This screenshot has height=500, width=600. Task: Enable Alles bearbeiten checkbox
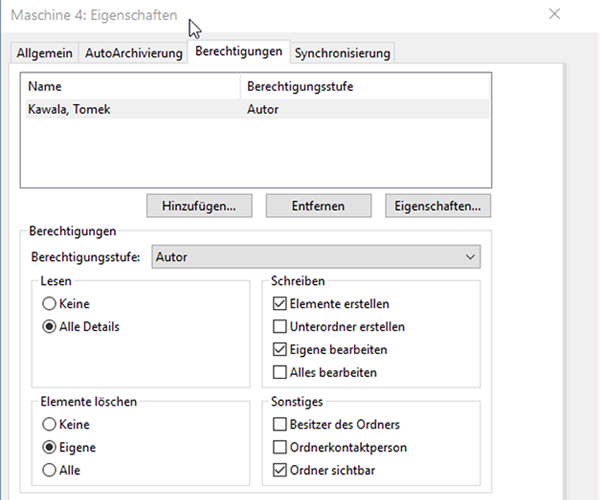coord(281,373)
